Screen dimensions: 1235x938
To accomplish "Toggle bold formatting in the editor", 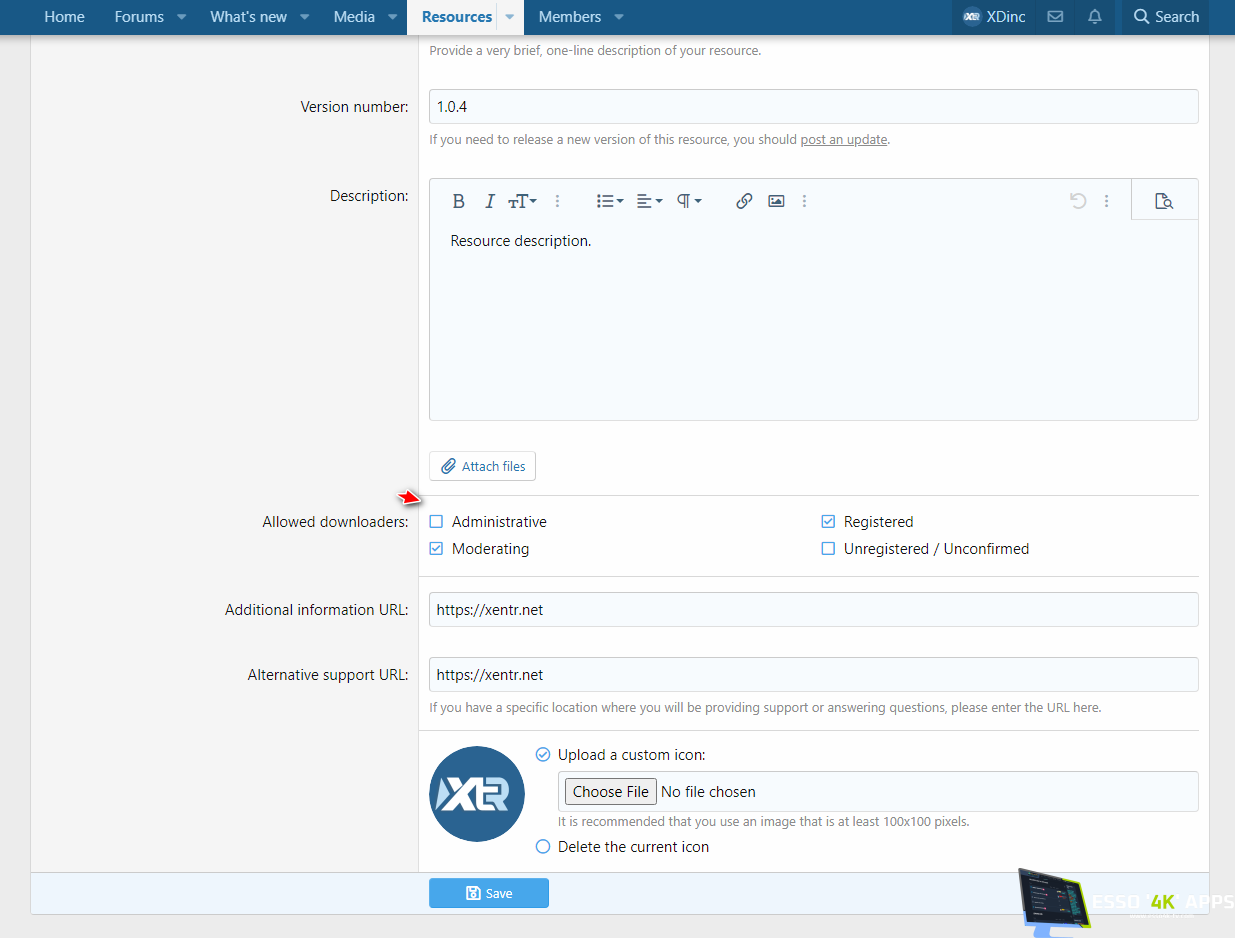I will [x=458, y=201].
